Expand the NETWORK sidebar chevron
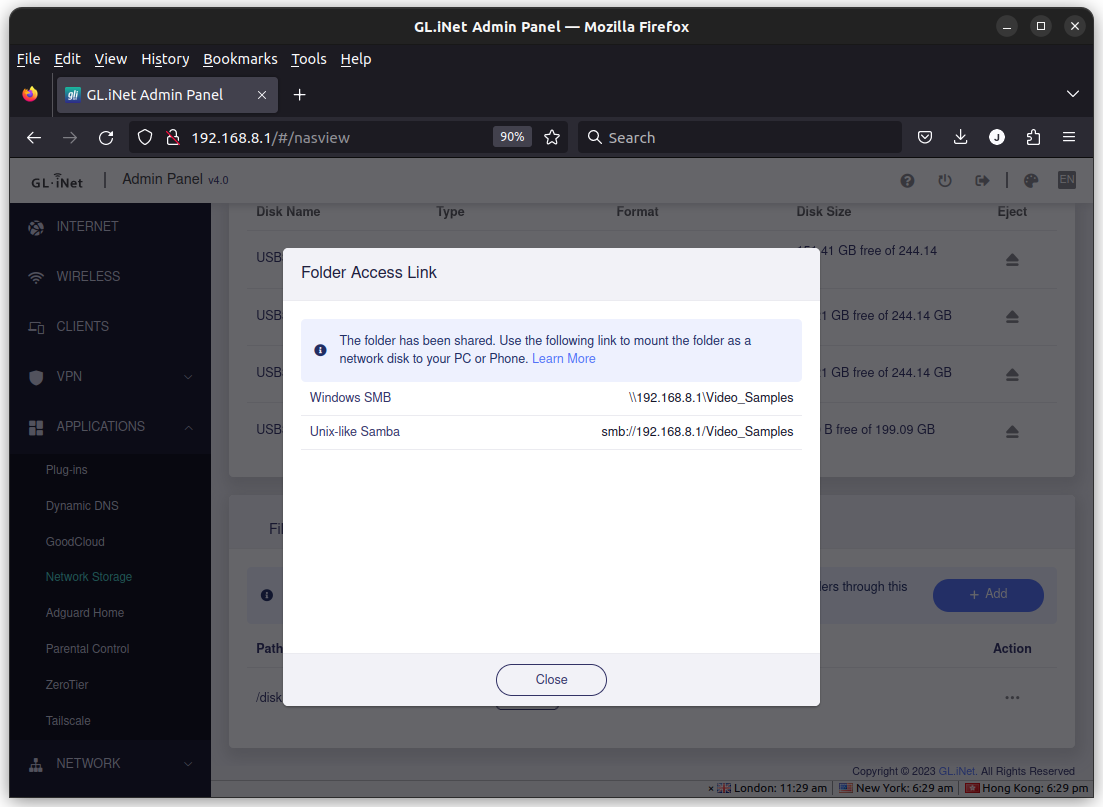The image size is (1103, 807). pyautogui.click(x=188, y=764)
